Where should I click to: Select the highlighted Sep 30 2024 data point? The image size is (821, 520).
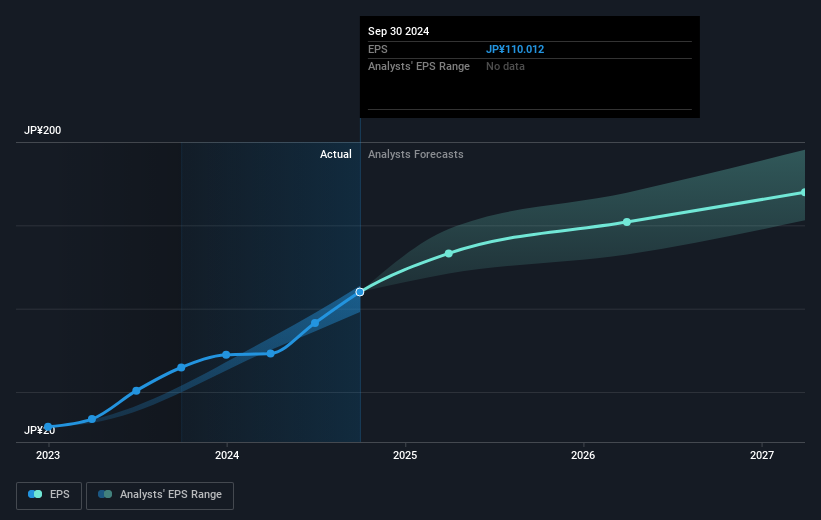360,292
